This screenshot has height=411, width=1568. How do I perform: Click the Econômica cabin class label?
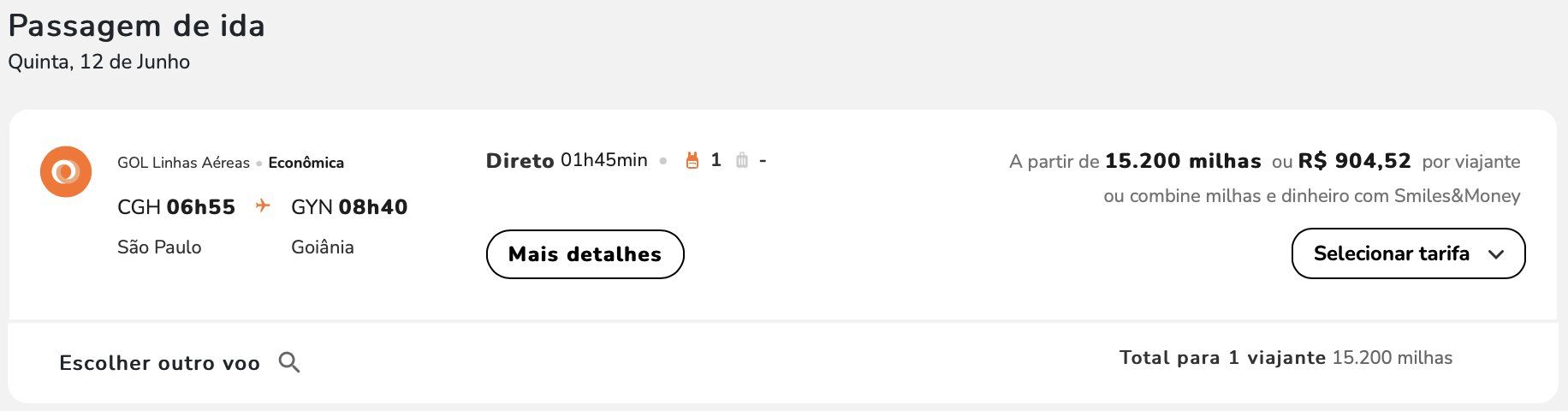(306, 163)
